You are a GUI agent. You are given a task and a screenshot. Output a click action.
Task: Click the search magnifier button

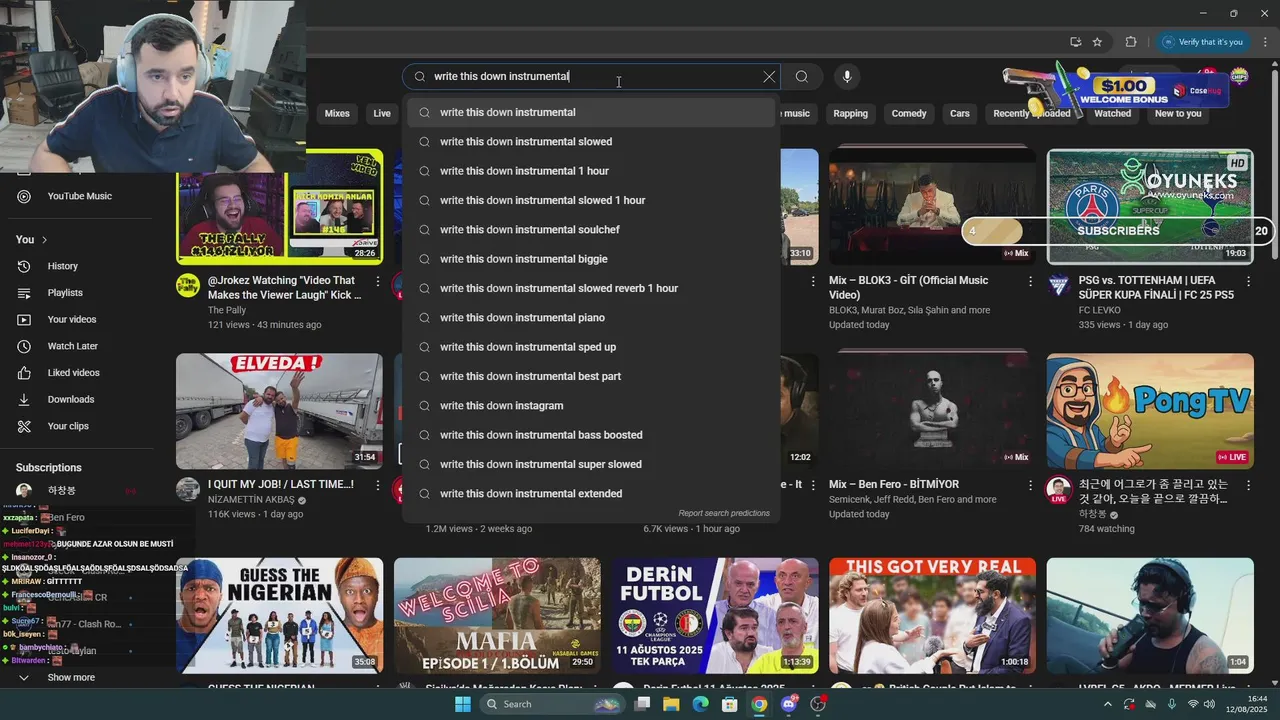pos(802,77)
